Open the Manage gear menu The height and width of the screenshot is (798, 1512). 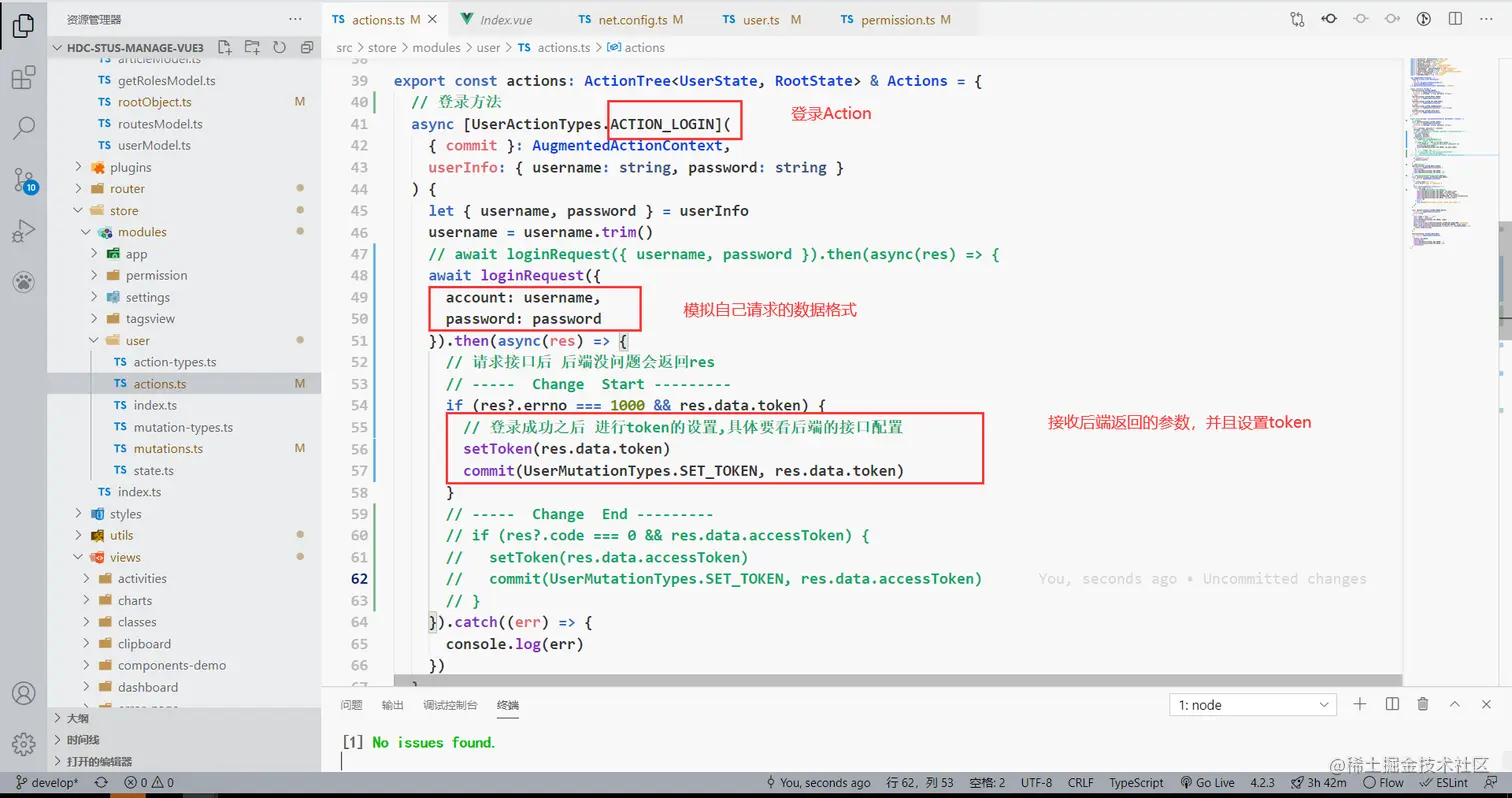(x=23, y=744)
